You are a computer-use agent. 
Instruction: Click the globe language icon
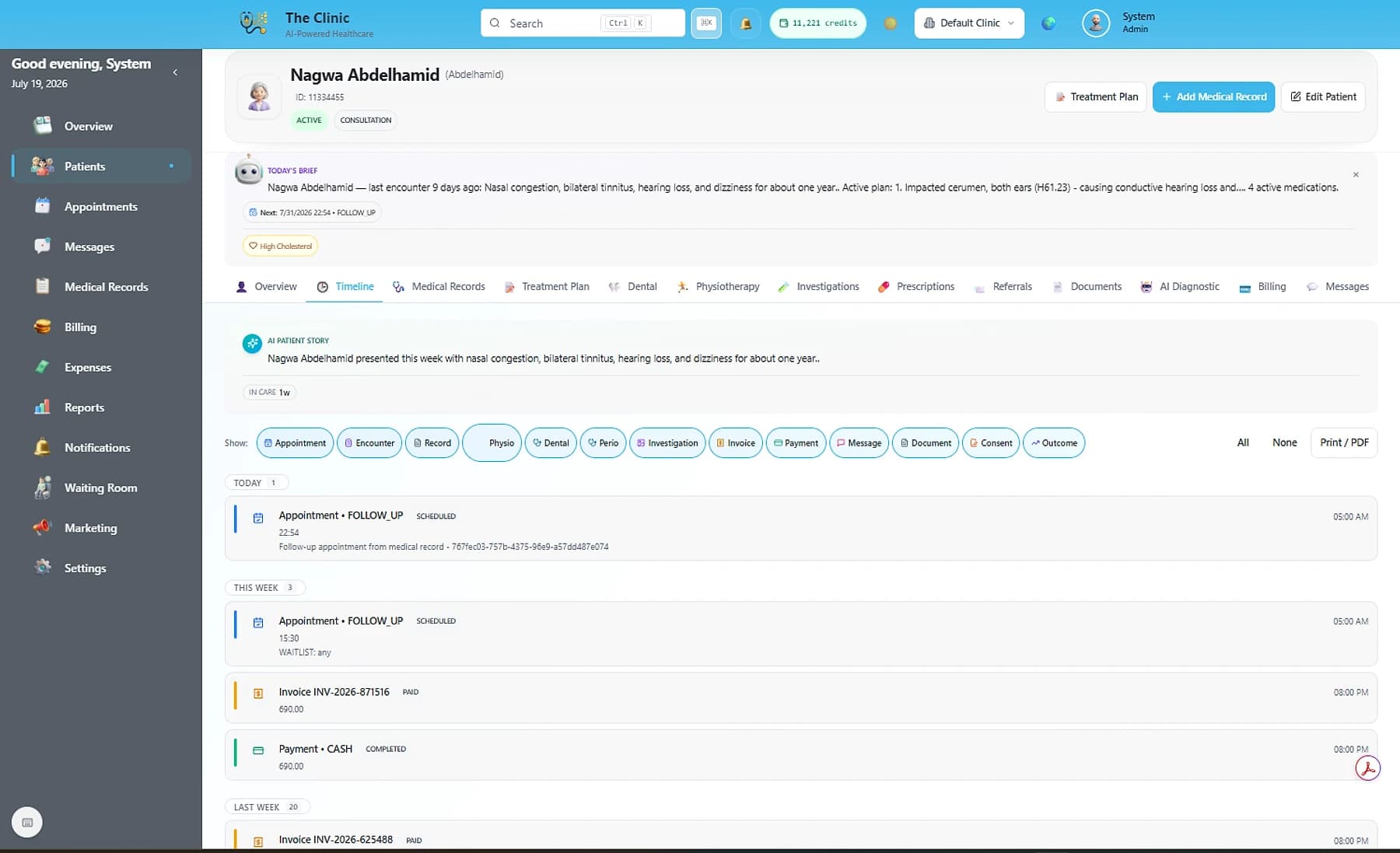1048,23
